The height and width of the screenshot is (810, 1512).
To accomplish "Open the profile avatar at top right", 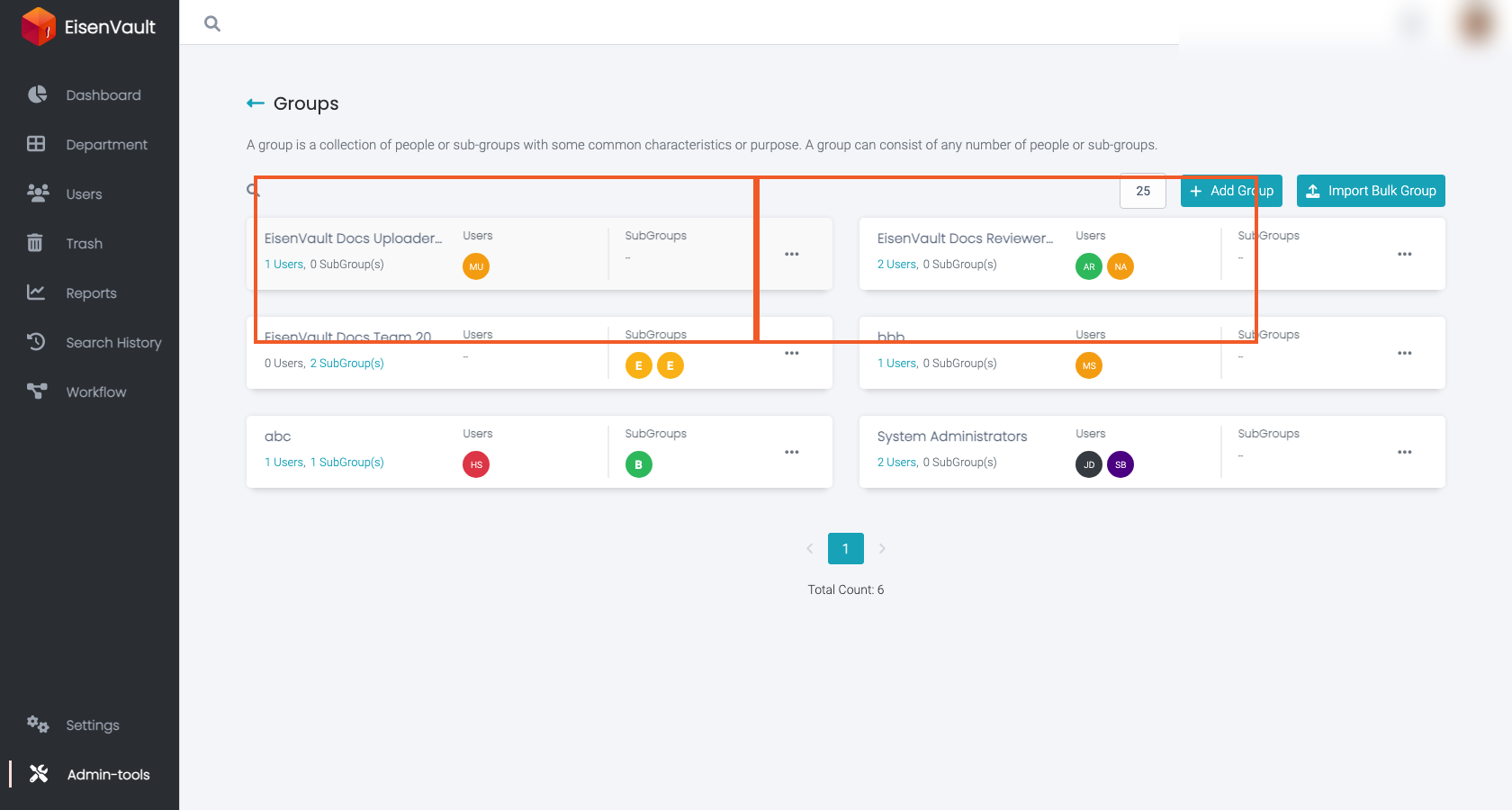I will coord(1476,23).
